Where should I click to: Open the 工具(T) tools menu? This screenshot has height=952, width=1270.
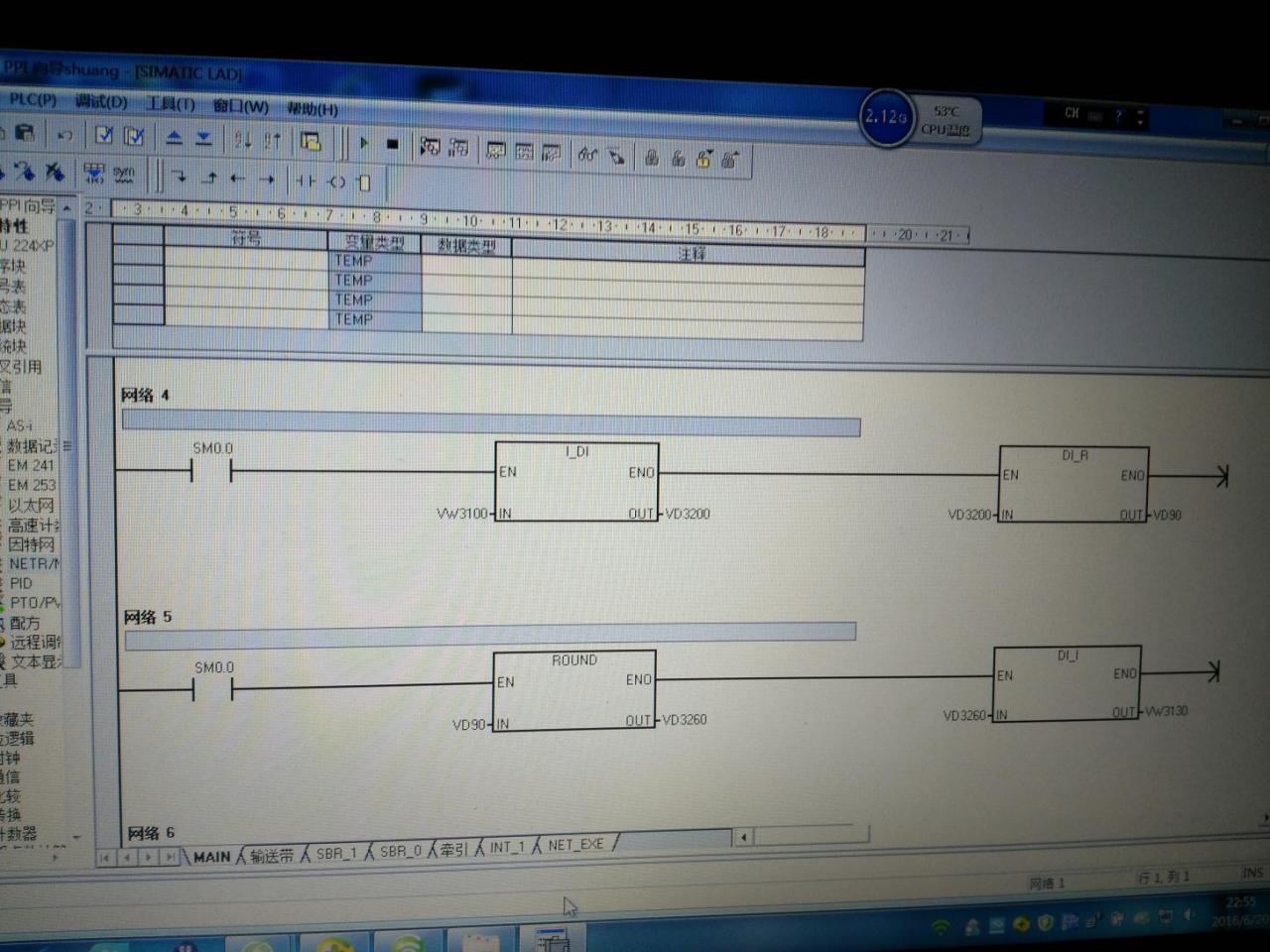(171, 103)
